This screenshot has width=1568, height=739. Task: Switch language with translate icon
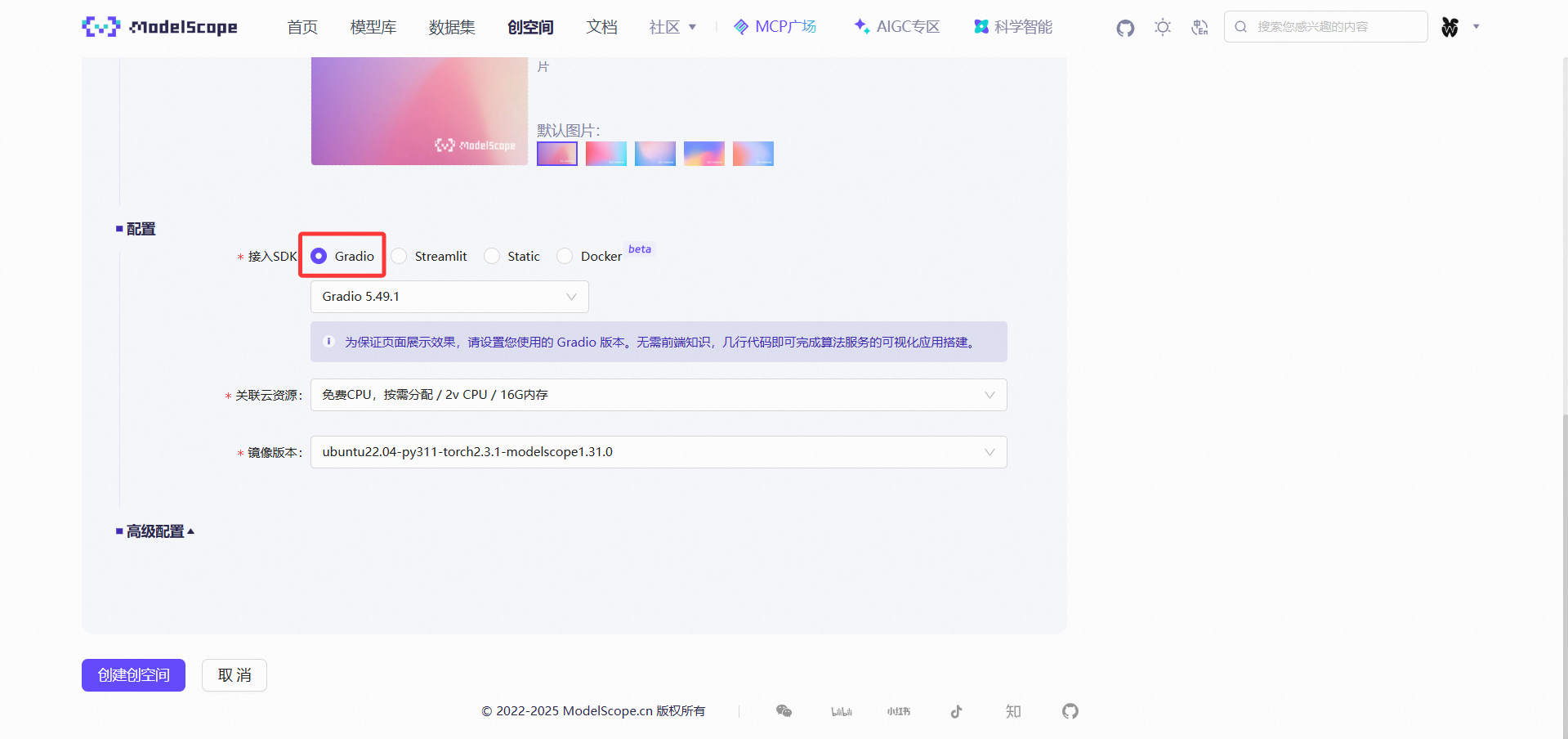(1199, 27)
